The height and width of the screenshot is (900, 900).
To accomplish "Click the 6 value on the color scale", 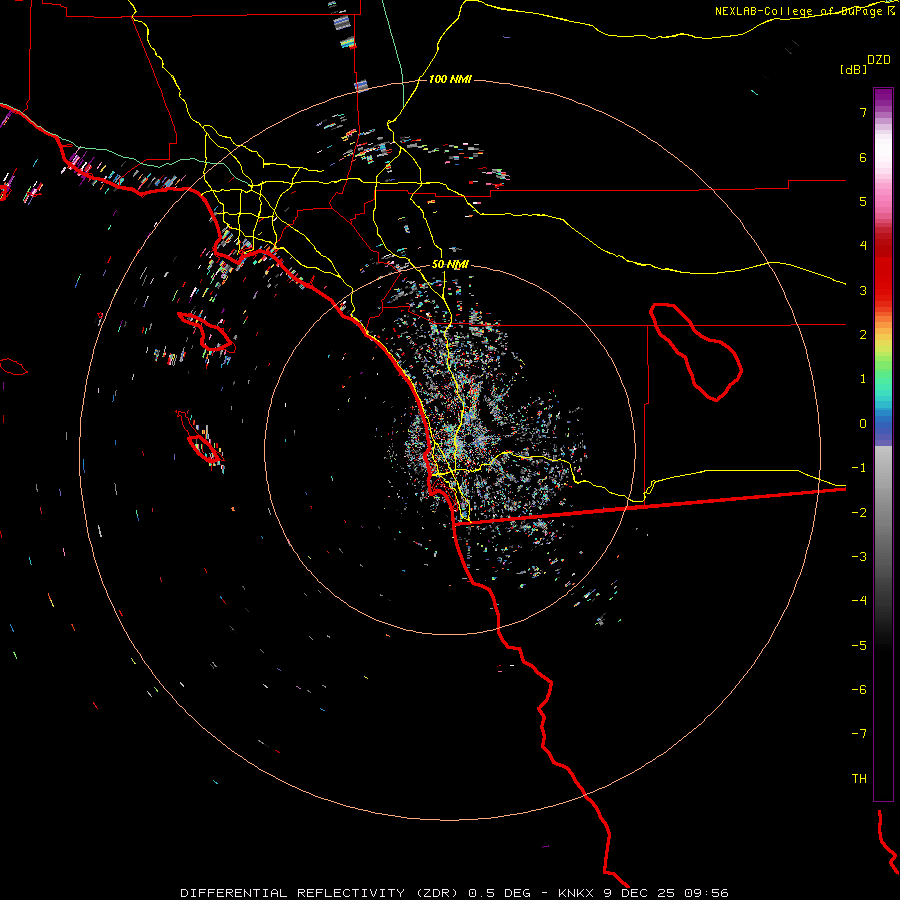I will click(863, 157).
